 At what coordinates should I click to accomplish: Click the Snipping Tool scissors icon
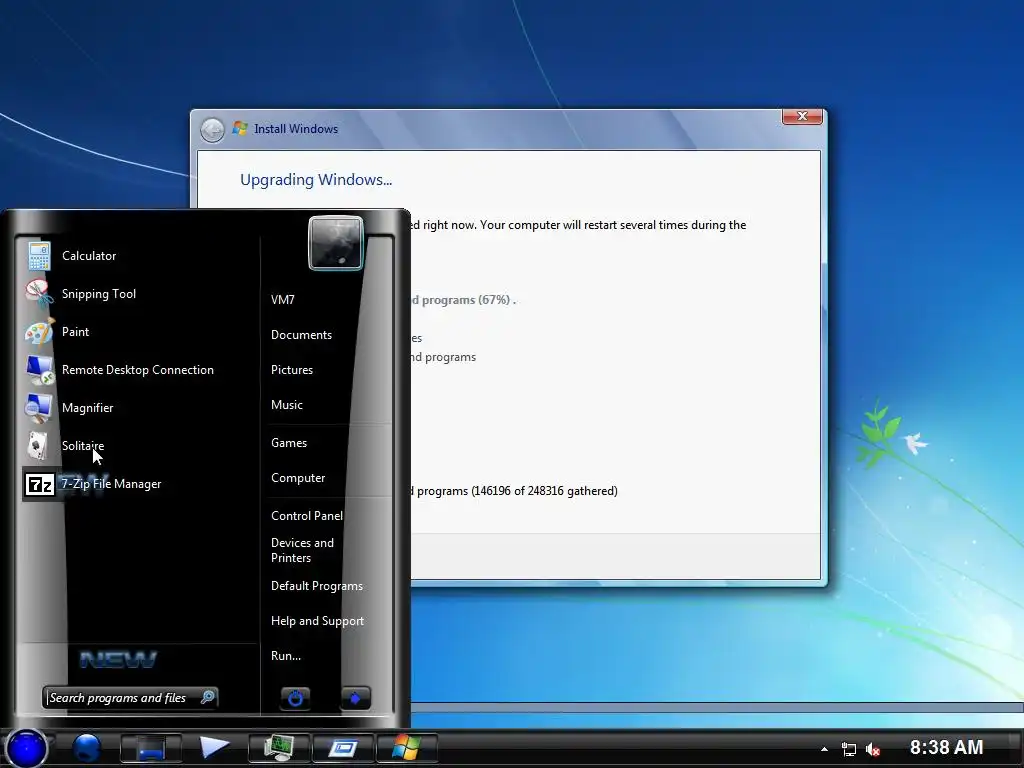(39, 294)
